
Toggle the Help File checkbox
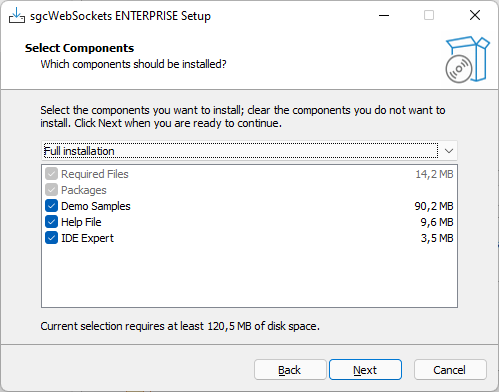point(51,222)
